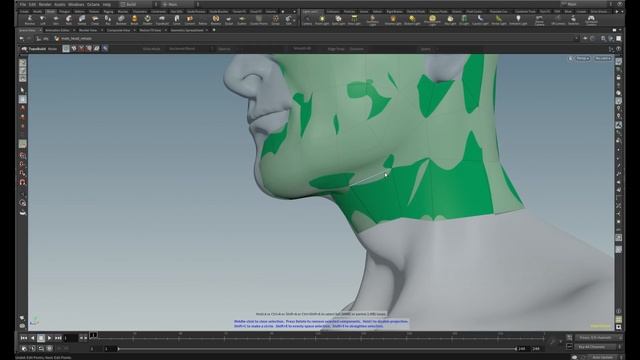Open the File menu

point(23,4)
